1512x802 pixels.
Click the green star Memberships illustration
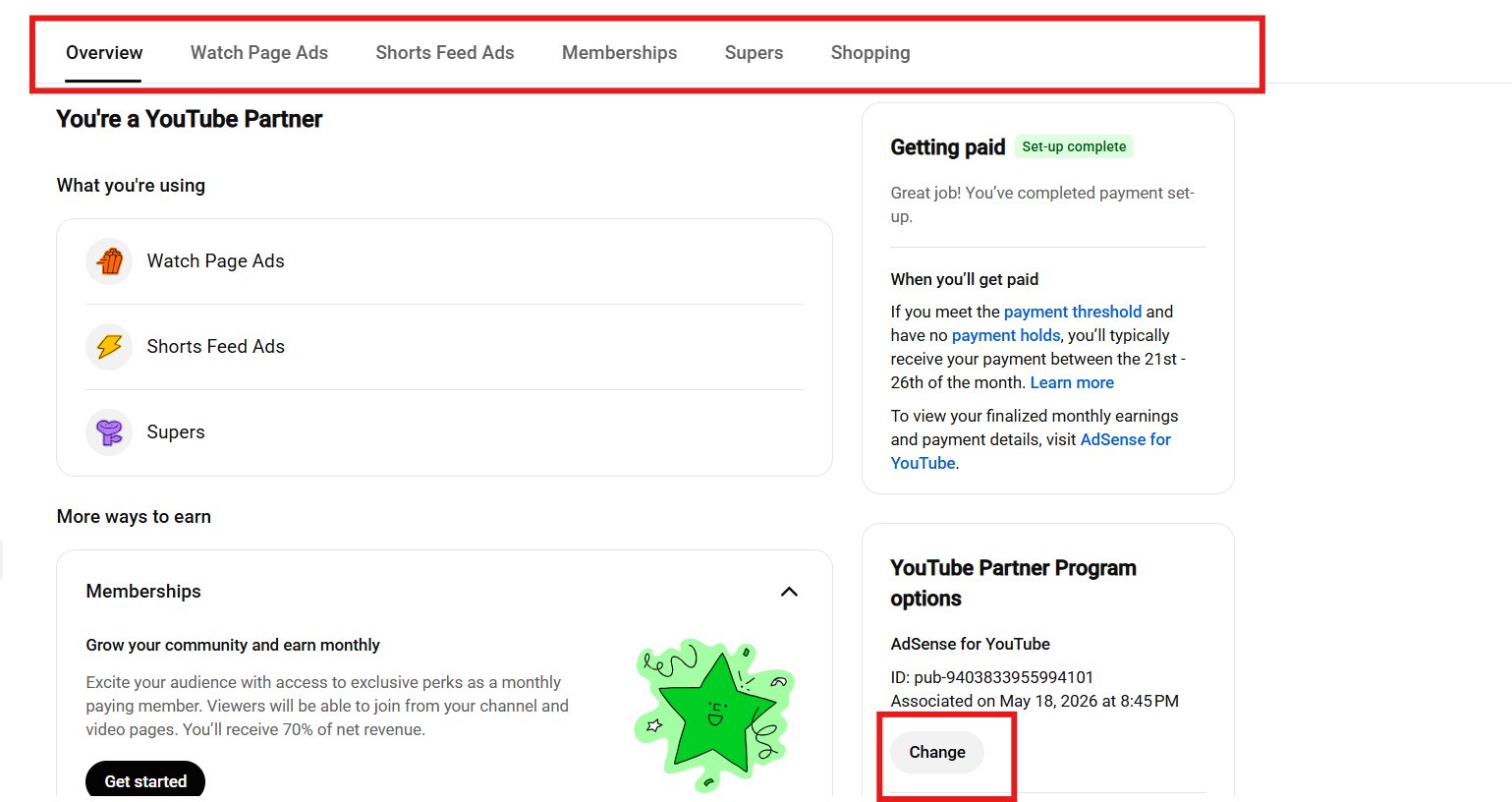[714, 715]
